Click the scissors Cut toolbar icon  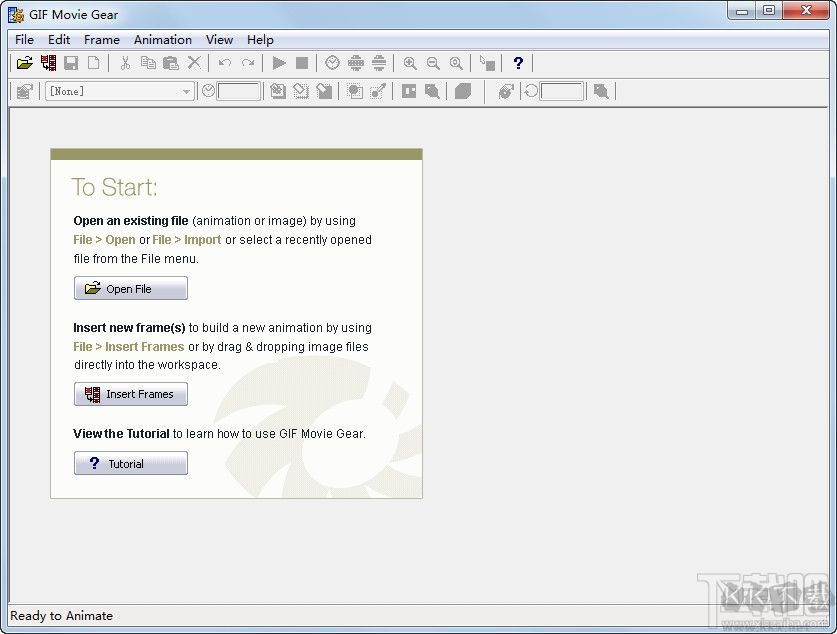tap(125, 63)
